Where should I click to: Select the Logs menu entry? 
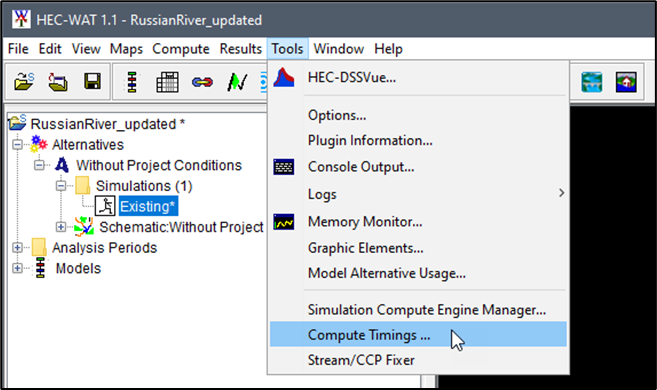[x=418, y=194]
